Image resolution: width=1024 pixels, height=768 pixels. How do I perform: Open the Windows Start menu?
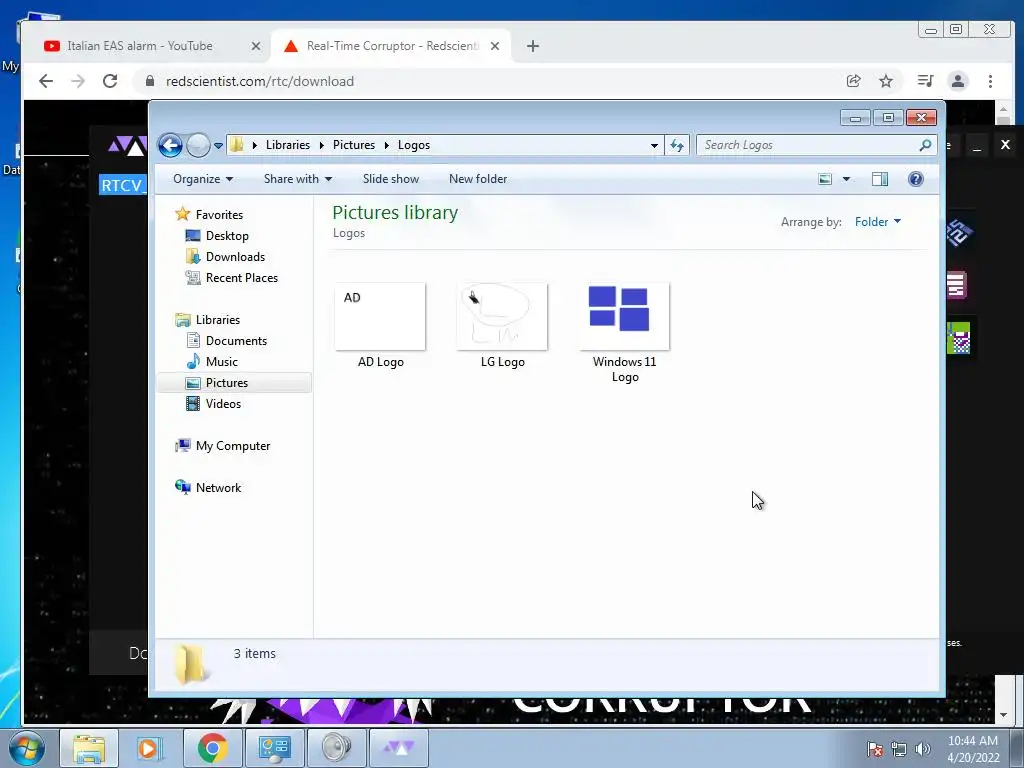[x=26, y=748]
